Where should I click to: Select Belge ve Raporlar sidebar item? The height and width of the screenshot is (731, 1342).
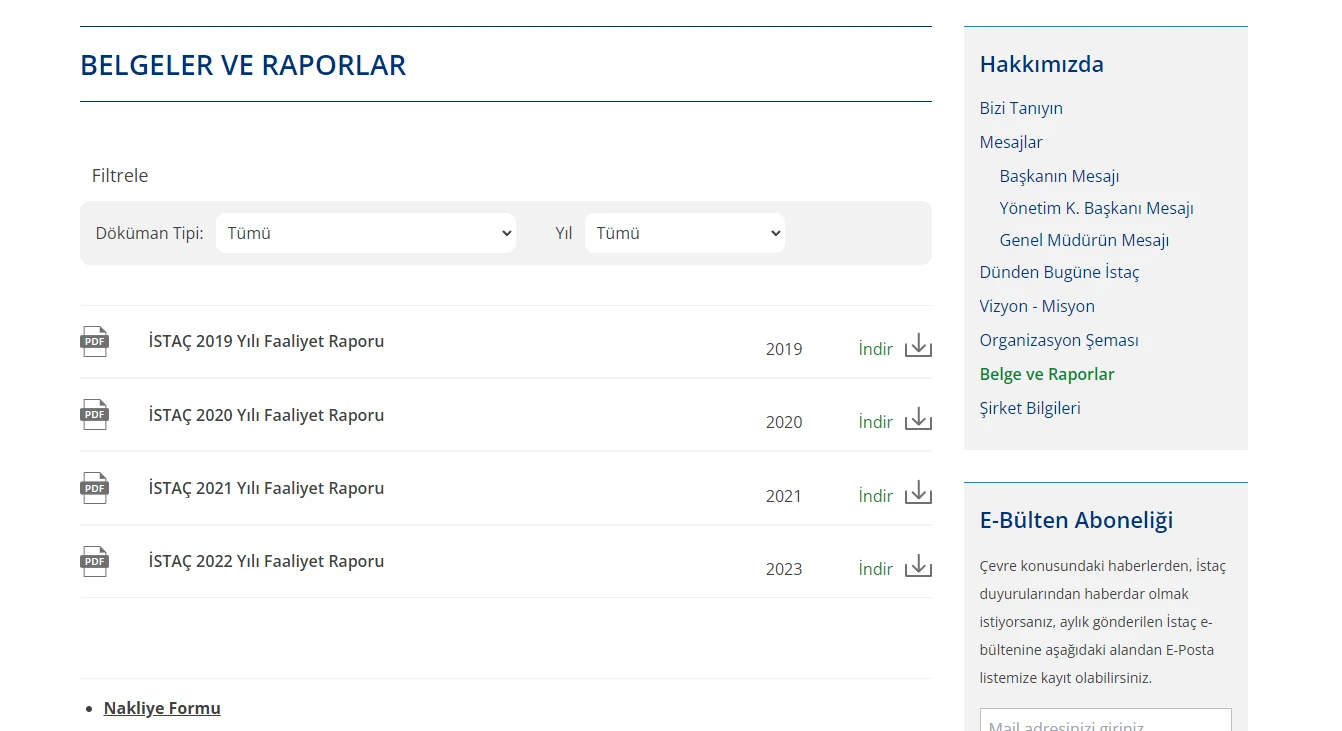pyautogui.click(x=1047, y=374)
